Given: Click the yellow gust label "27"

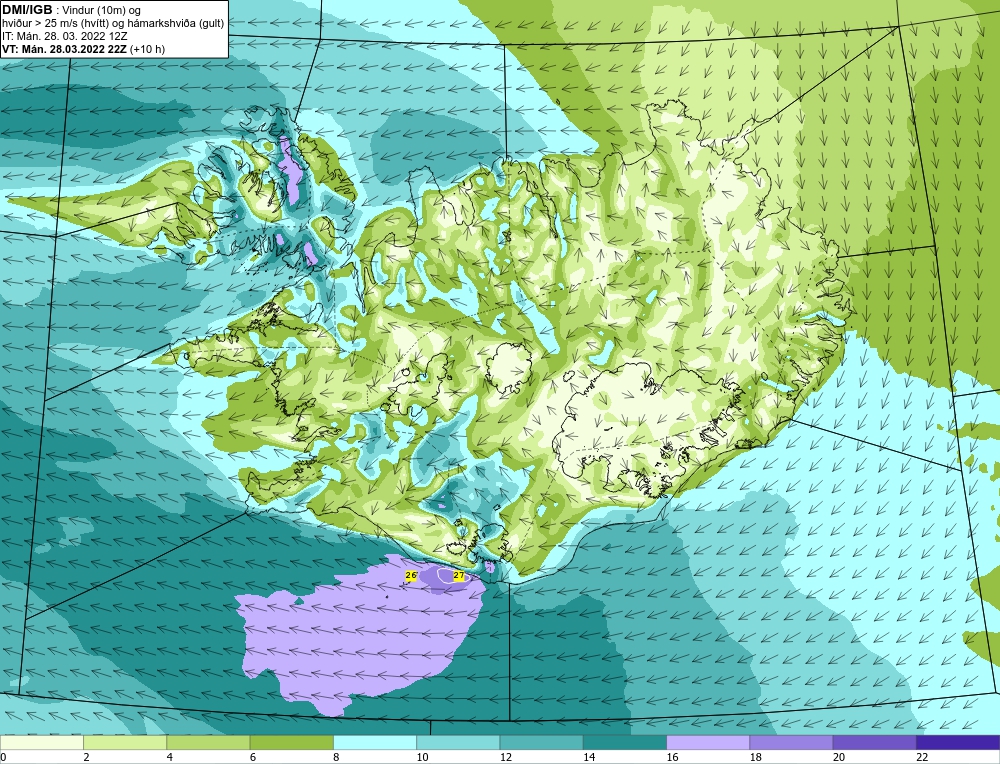Looking at the screenshot, I should [459, 576].
